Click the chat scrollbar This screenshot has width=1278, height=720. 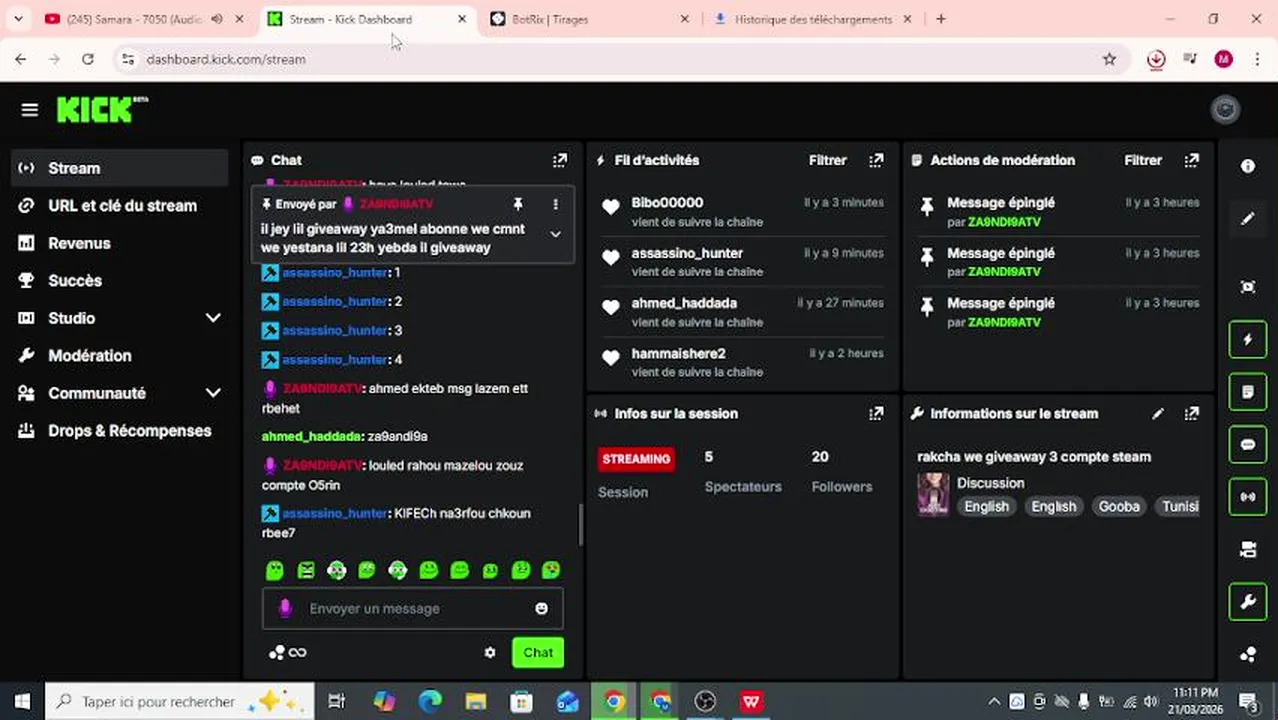(580, 524)
